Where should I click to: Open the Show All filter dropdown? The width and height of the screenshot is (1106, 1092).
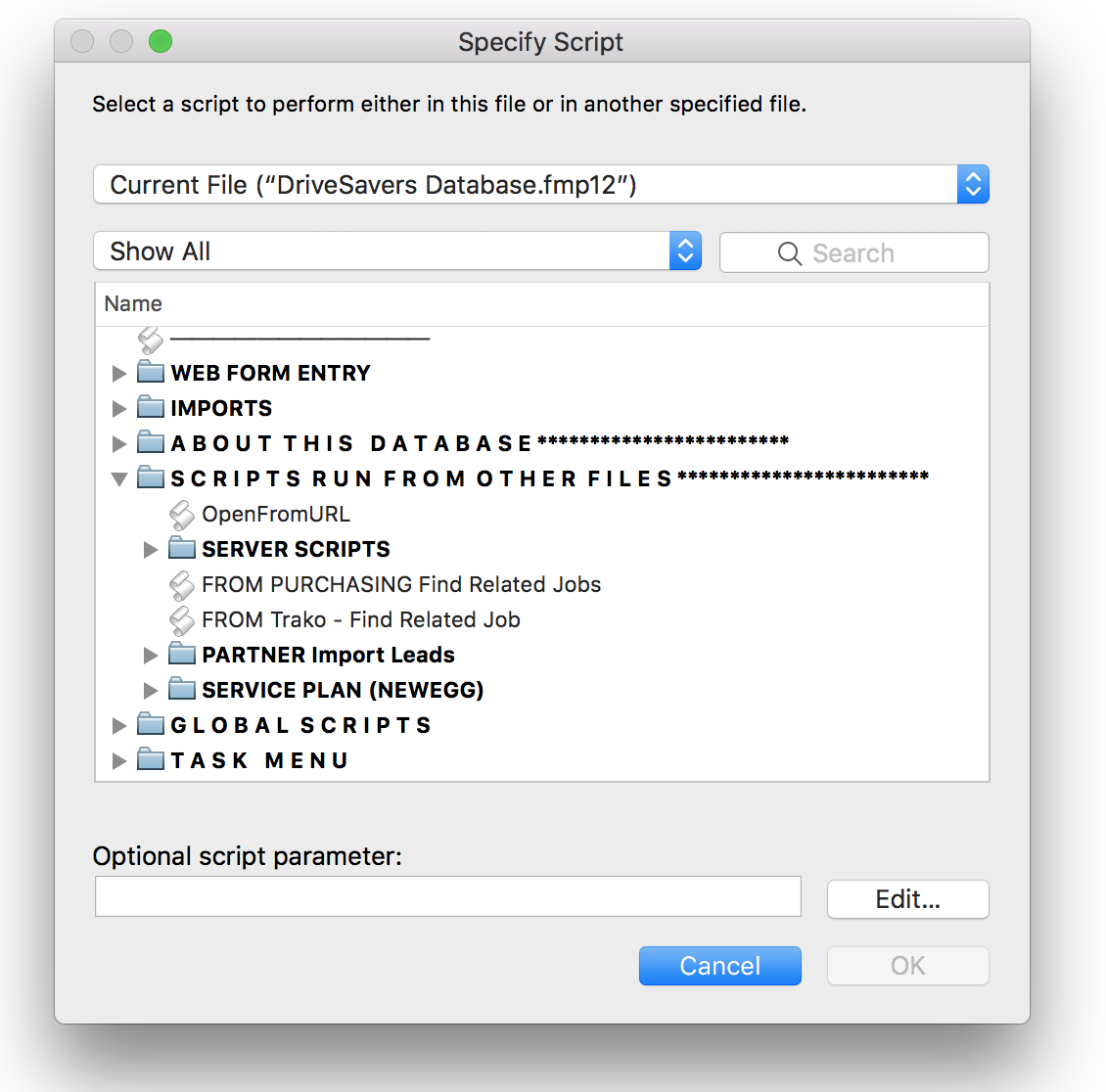(x=397, y=250)
